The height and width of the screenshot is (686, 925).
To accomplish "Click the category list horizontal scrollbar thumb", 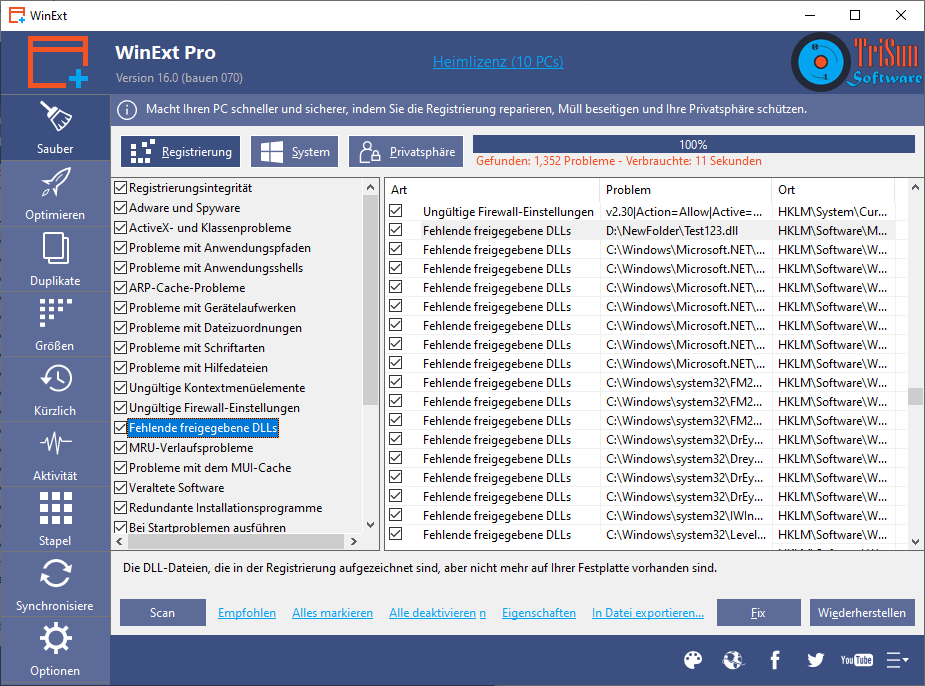I will [235, 541].
